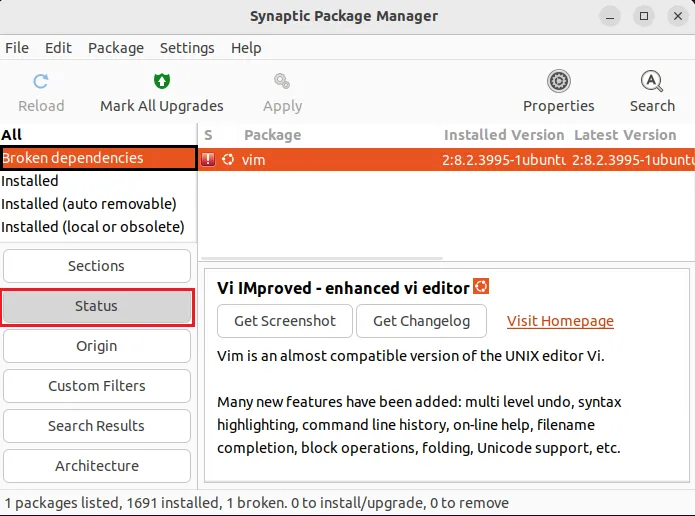Sort by the Latest Version column header

[625, 135]
